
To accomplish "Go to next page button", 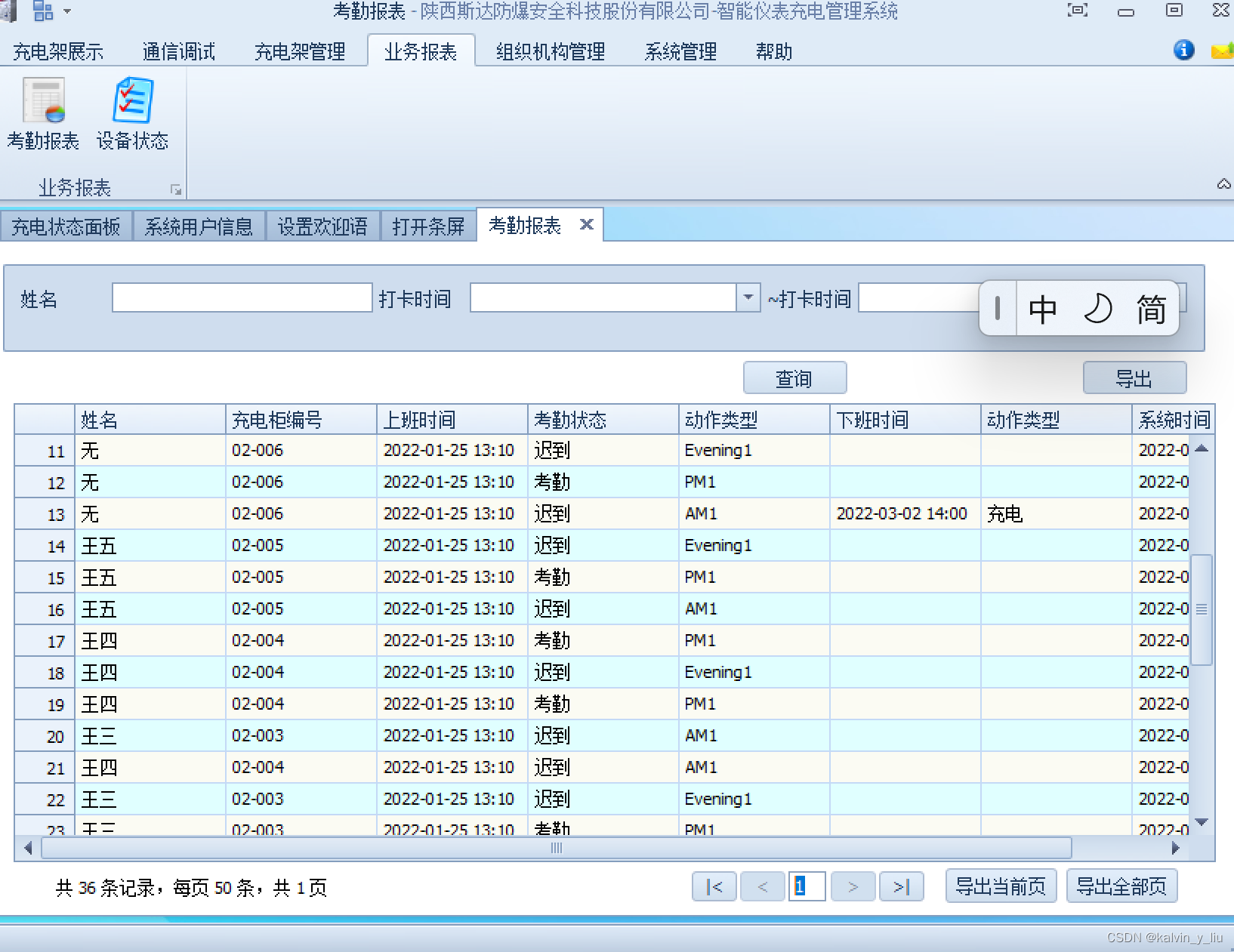I will click(853, 886).
